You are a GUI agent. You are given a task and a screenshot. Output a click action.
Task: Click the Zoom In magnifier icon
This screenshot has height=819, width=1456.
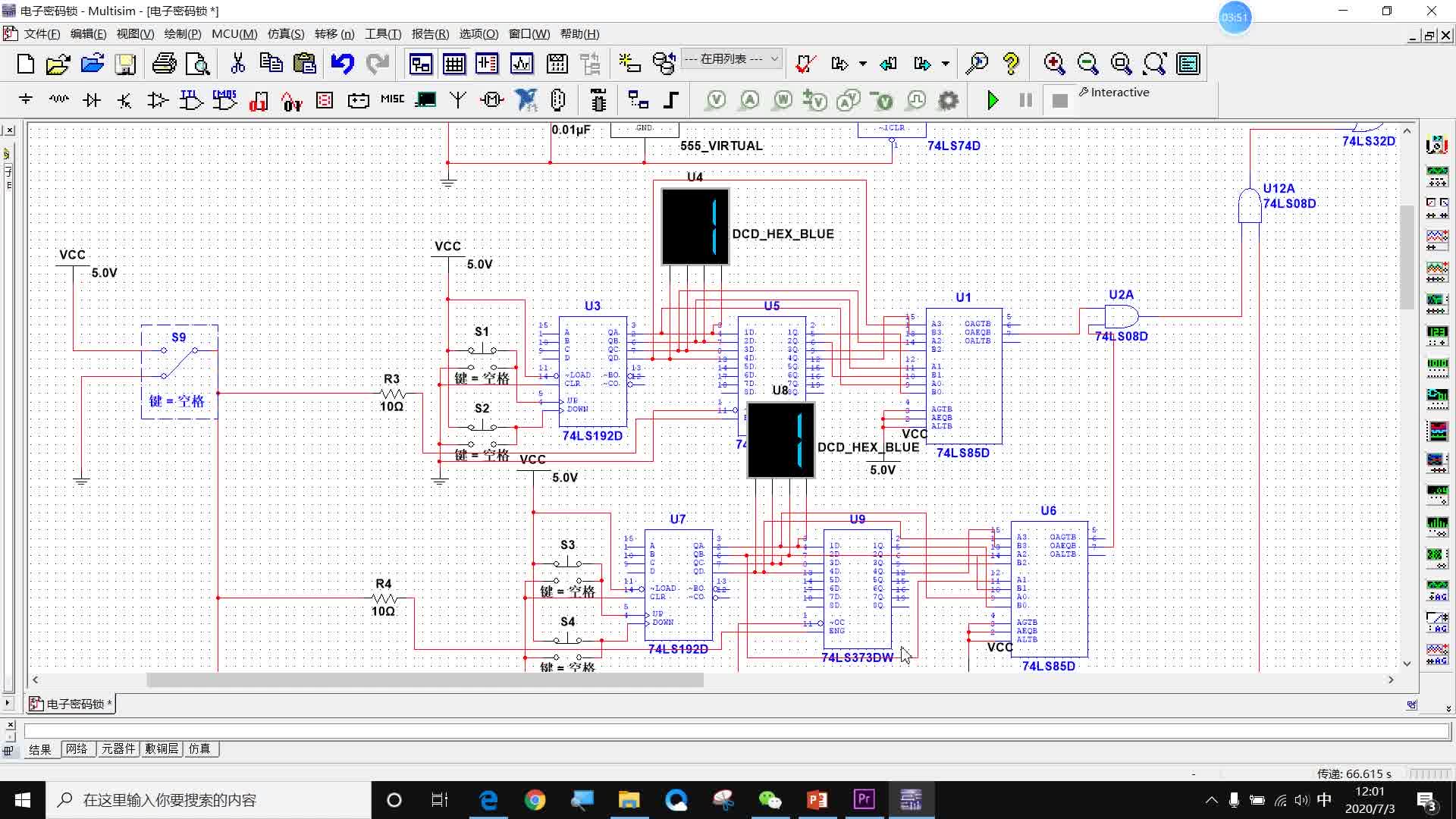click(x=1054, y=64)
